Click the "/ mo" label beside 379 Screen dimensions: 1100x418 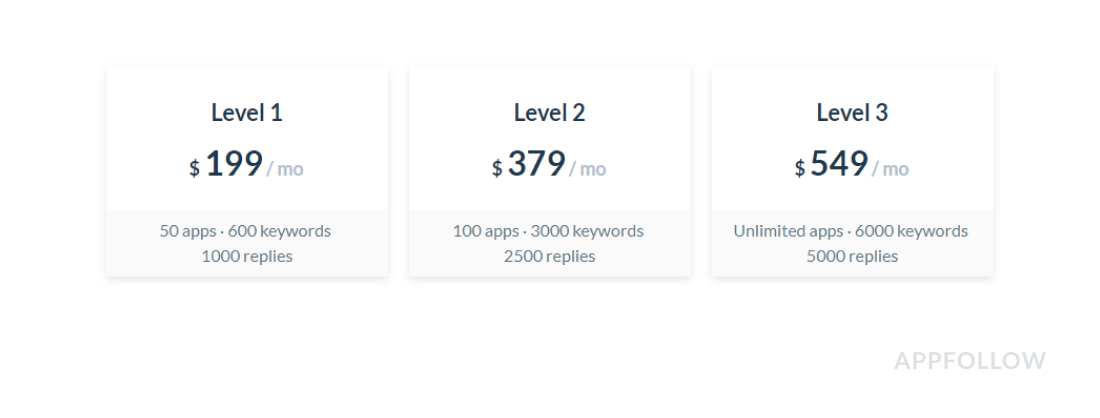(588, 169)
